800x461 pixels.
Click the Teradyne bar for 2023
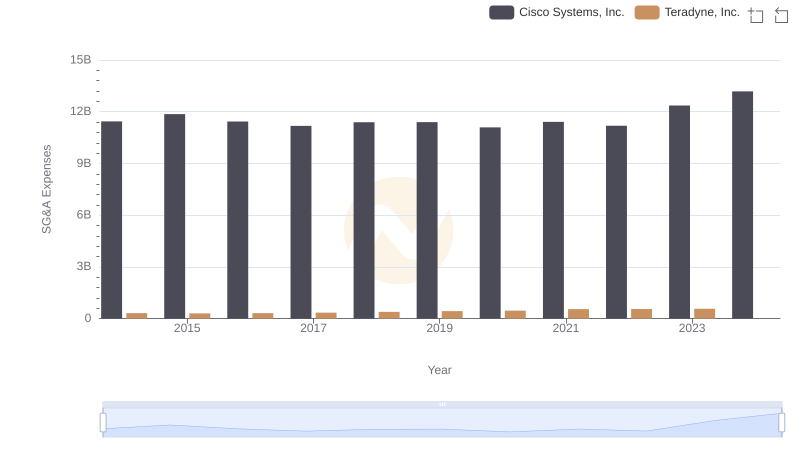coord(705,313)
